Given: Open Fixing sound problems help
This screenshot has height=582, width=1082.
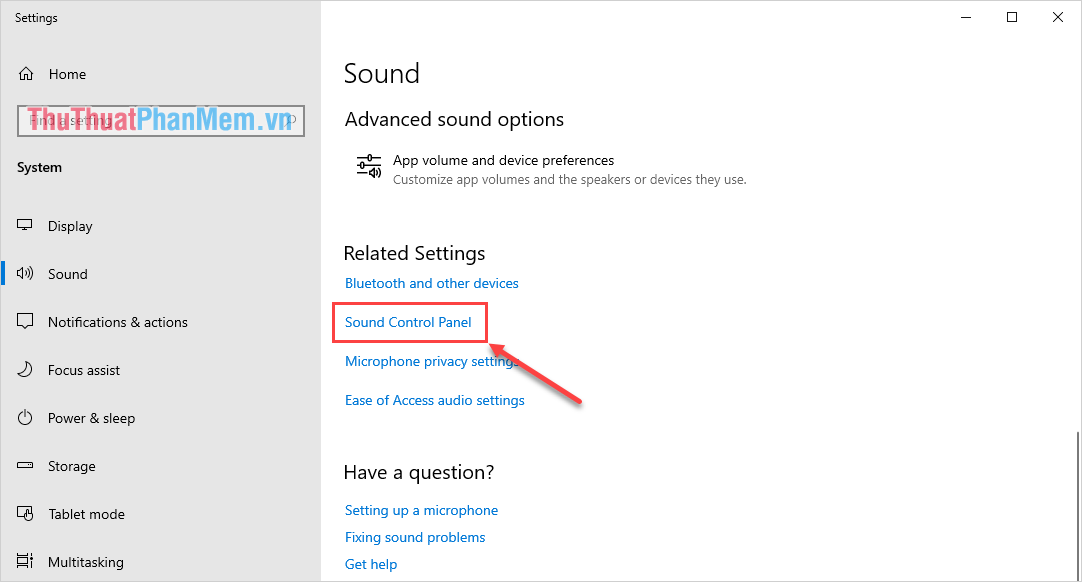Looking at the screenshot, I should (415, 537).
